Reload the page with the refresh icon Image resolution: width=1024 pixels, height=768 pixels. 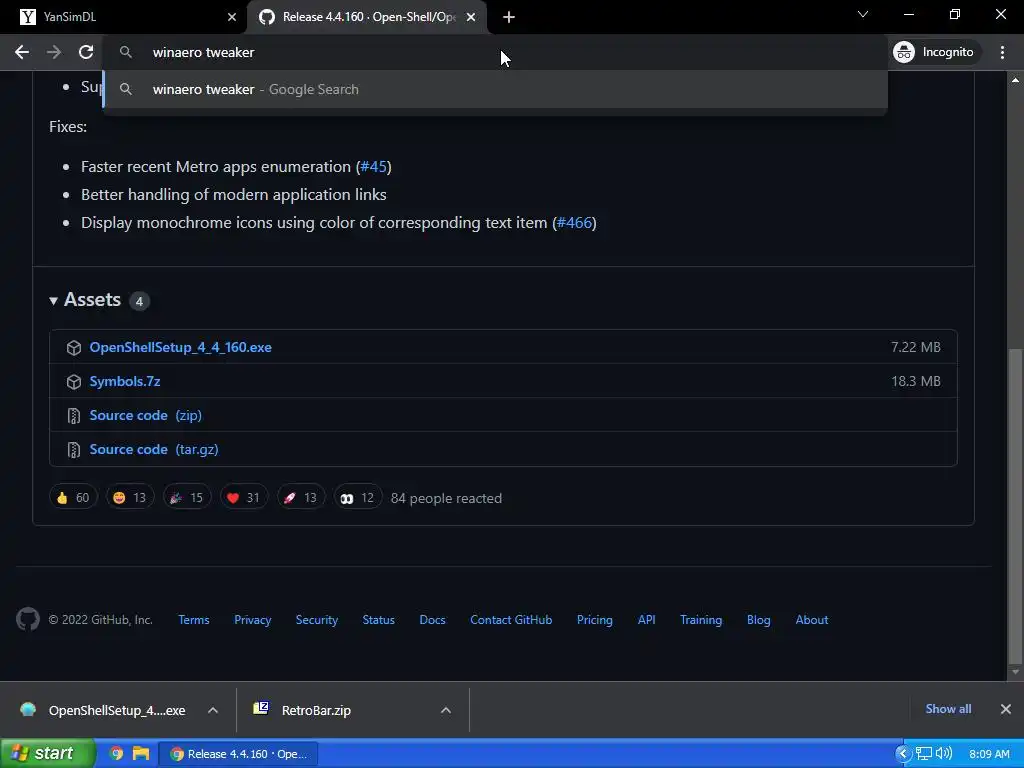(86, 52)
